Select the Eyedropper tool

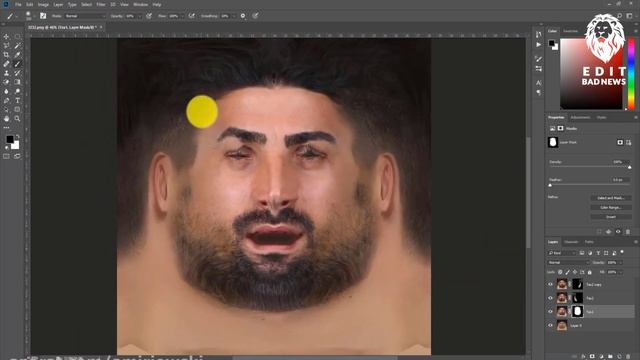[17, 55]
